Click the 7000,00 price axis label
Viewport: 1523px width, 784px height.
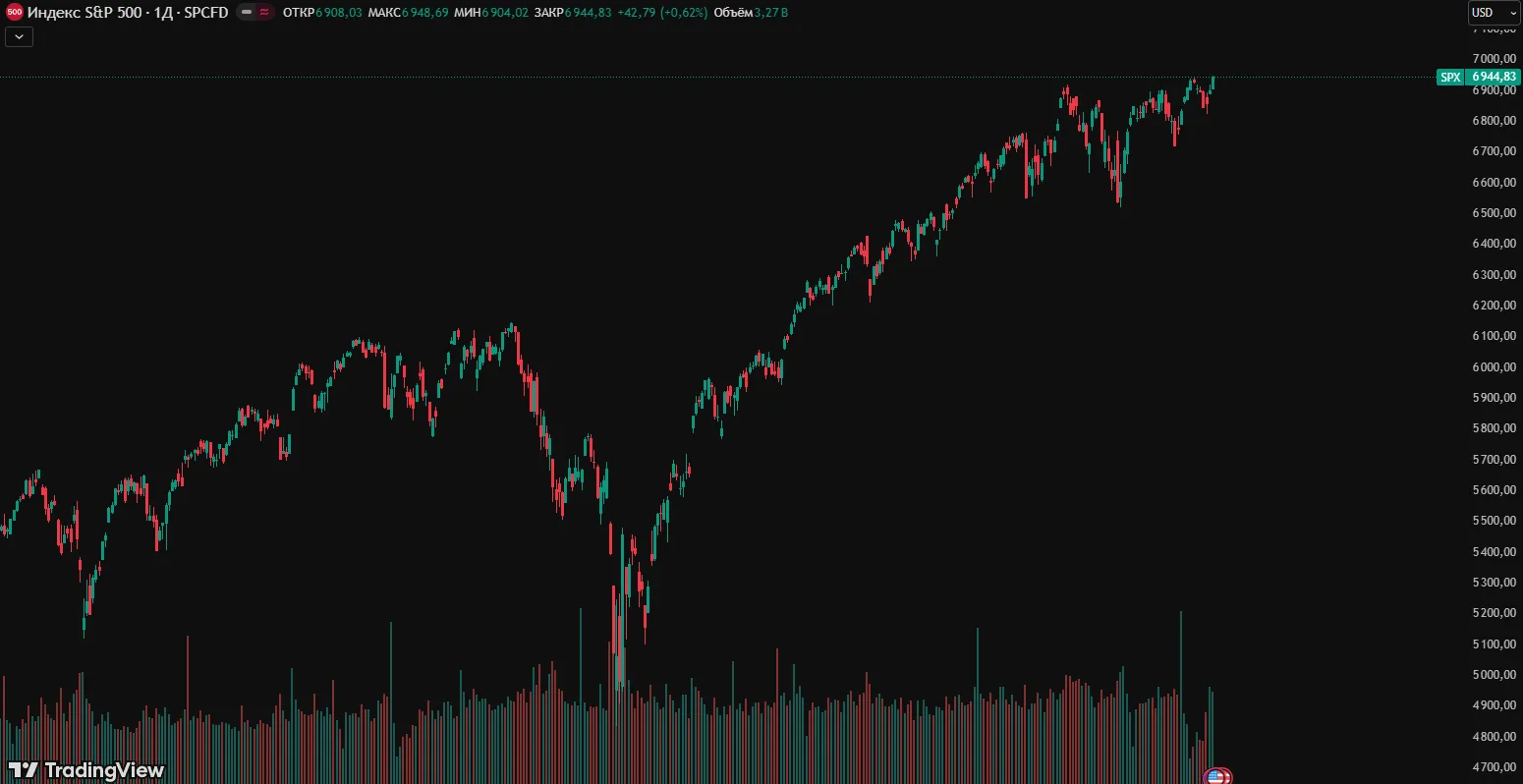tap(1494, 59)
